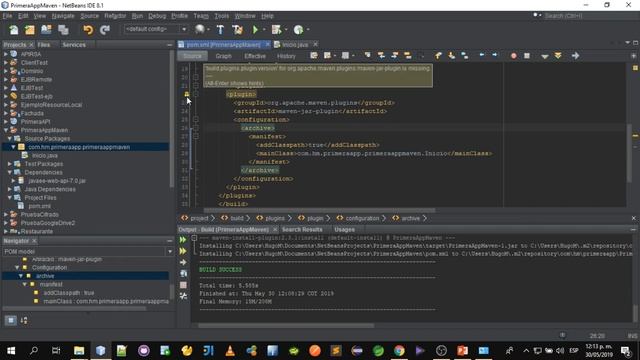Collapse the Project Files node
The width and height of the screenshot is (640, 360).
10,198
